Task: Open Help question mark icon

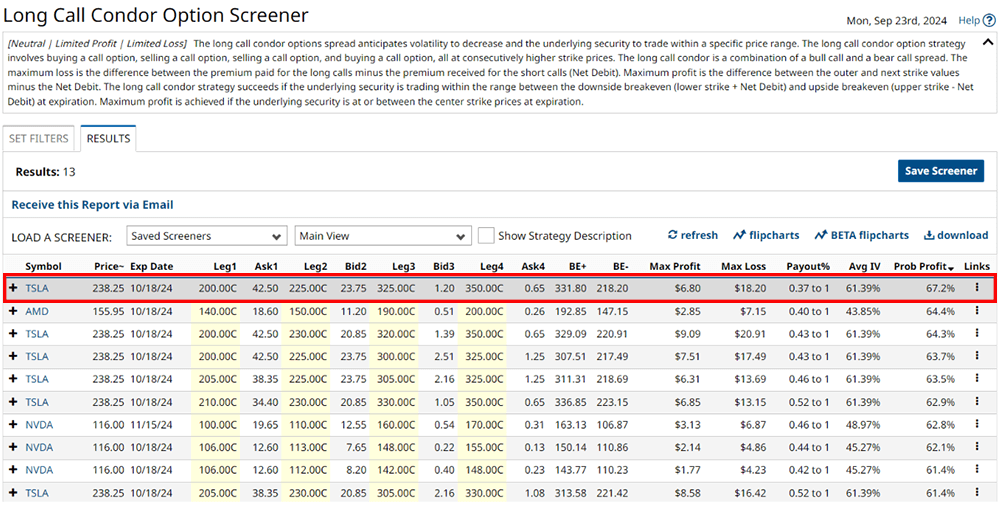Action: point(987,20)
